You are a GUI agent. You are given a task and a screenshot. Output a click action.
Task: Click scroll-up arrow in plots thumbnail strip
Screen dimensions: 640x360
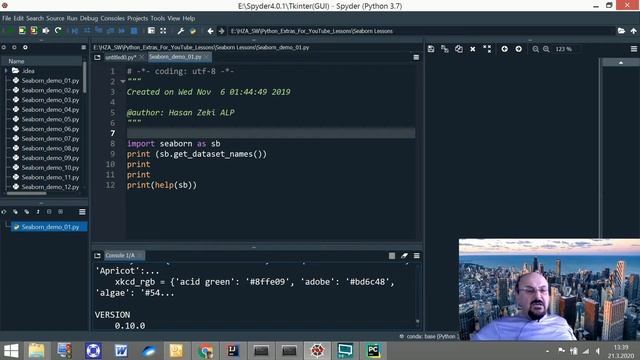(x=621, y=62)
